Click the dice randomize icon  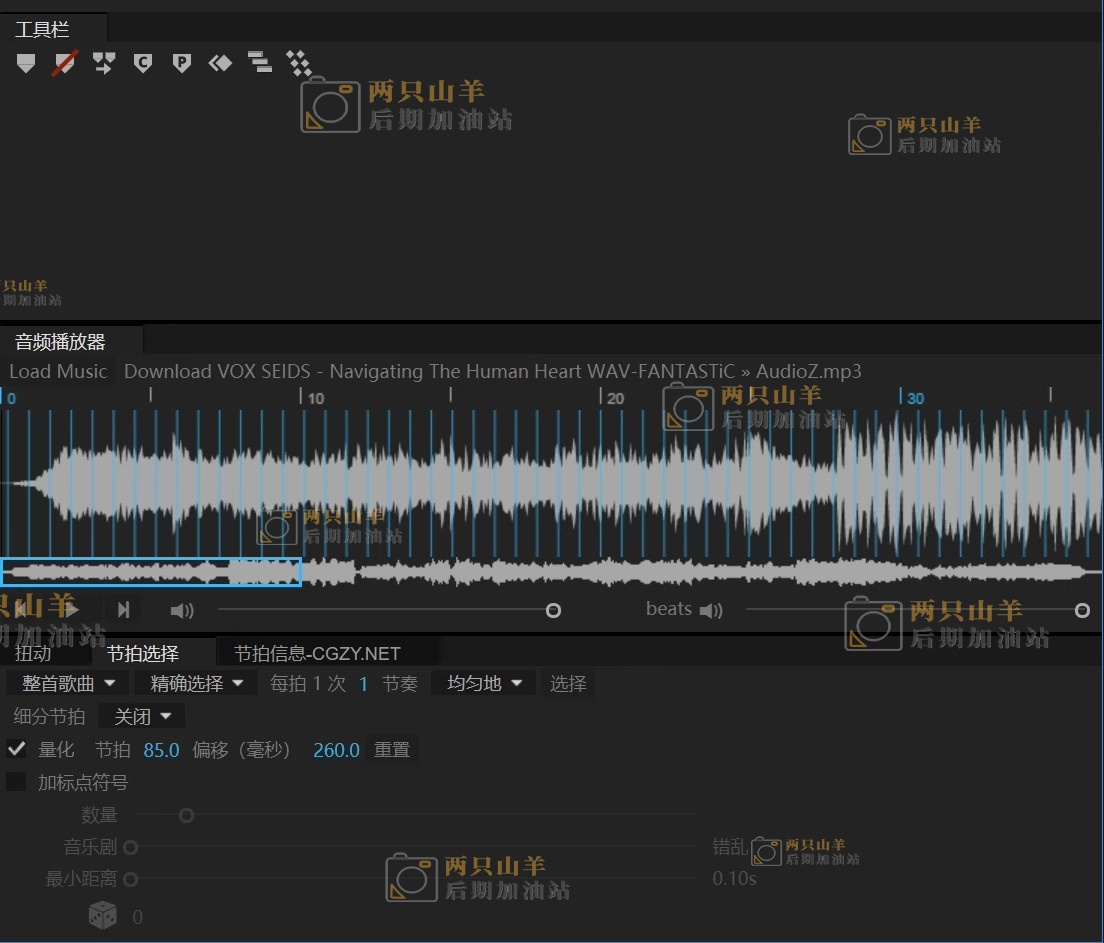103,915
